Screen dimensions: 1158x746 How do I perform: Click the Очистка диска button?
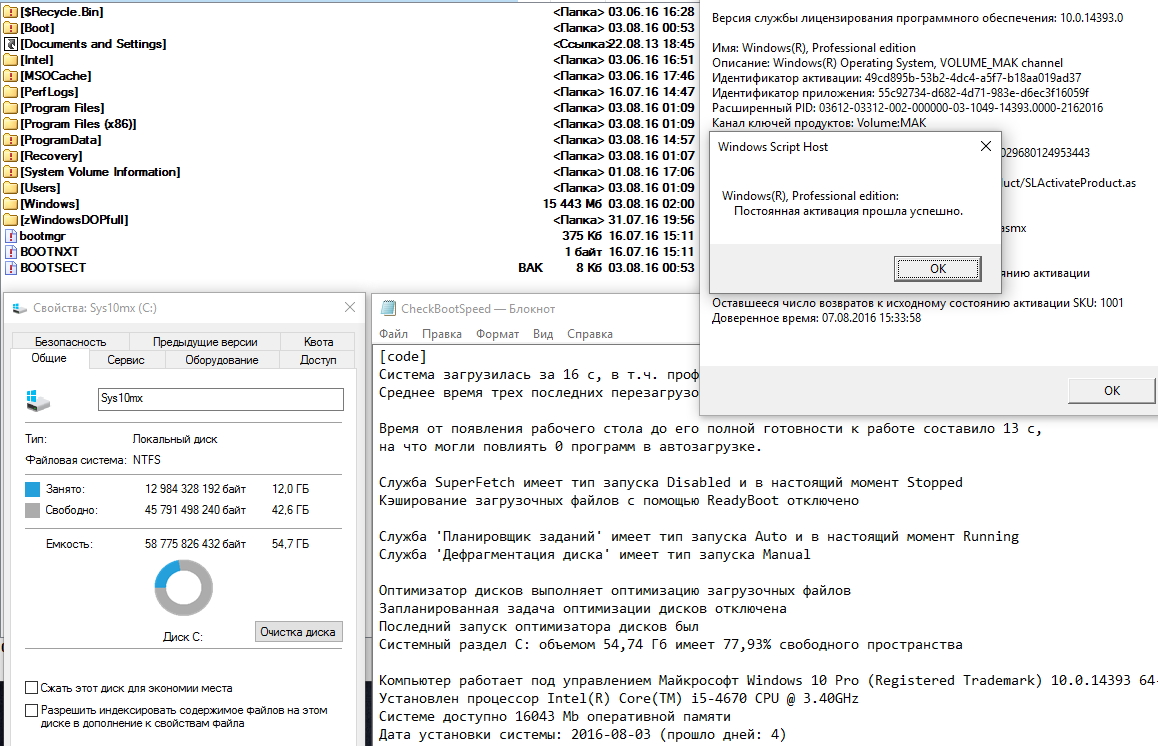[x=298, y=632]
